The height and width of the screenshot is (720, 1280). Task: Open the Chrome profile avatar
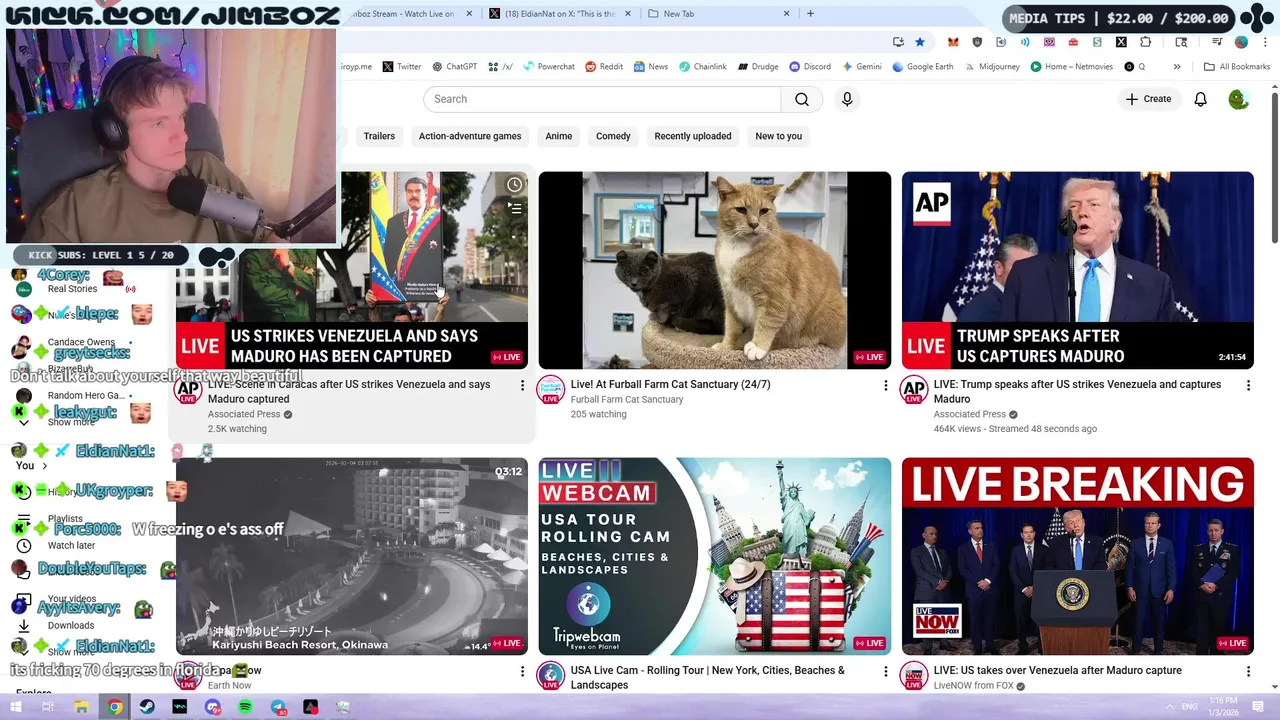1241,42
